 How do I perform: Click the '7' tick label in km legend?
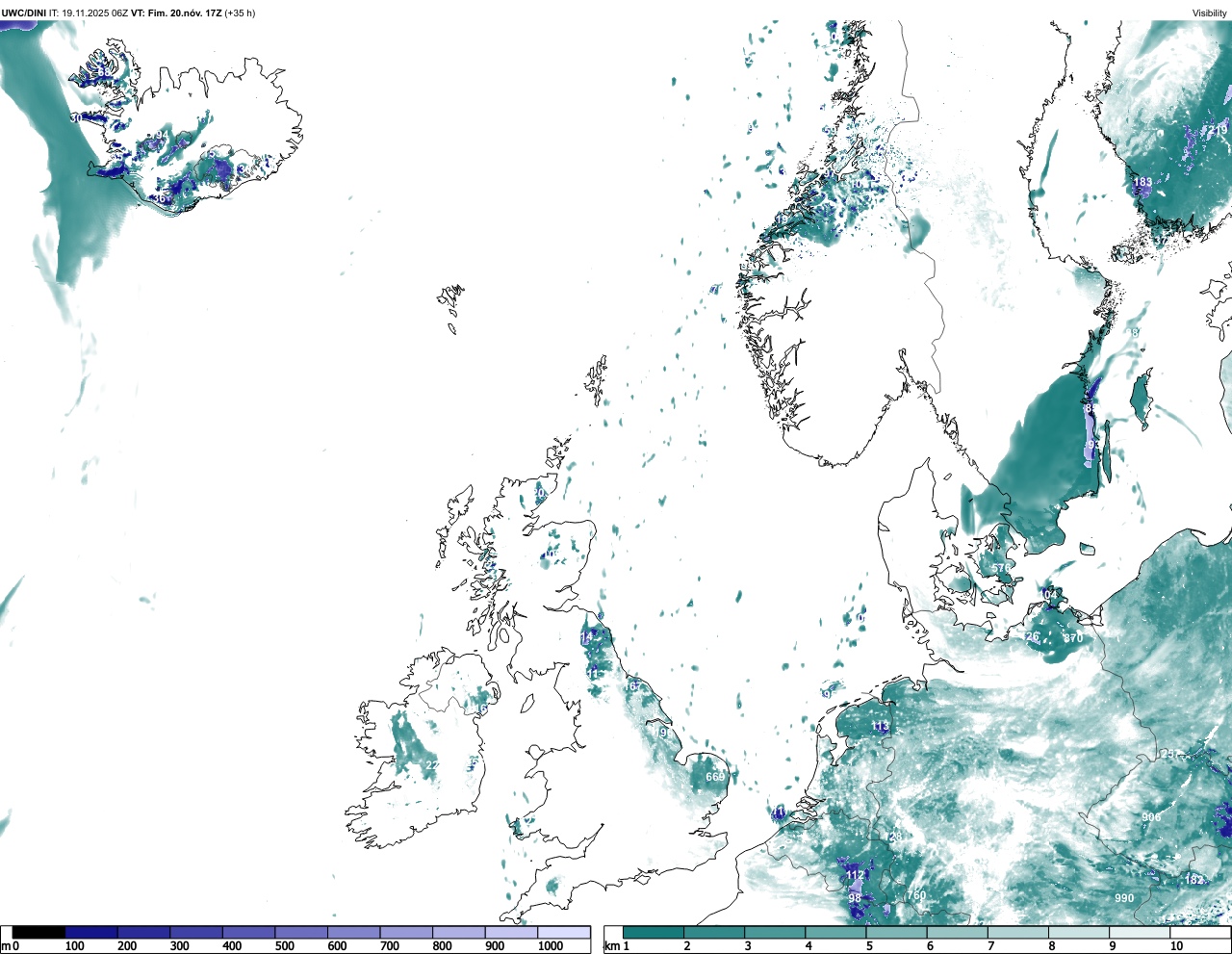coord(991,946)
